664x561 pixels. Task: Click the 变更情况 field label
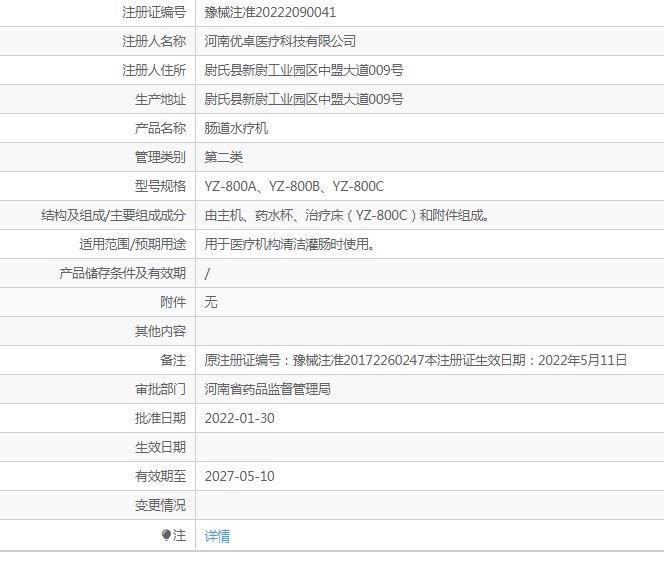tap(160, 505)
